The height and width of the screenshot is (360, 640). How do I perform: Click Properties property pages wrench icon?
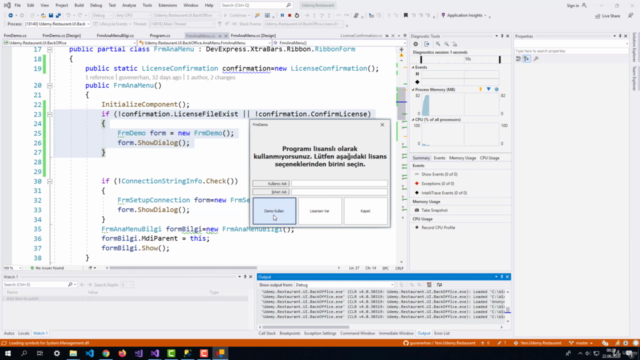tap(536, 59)
